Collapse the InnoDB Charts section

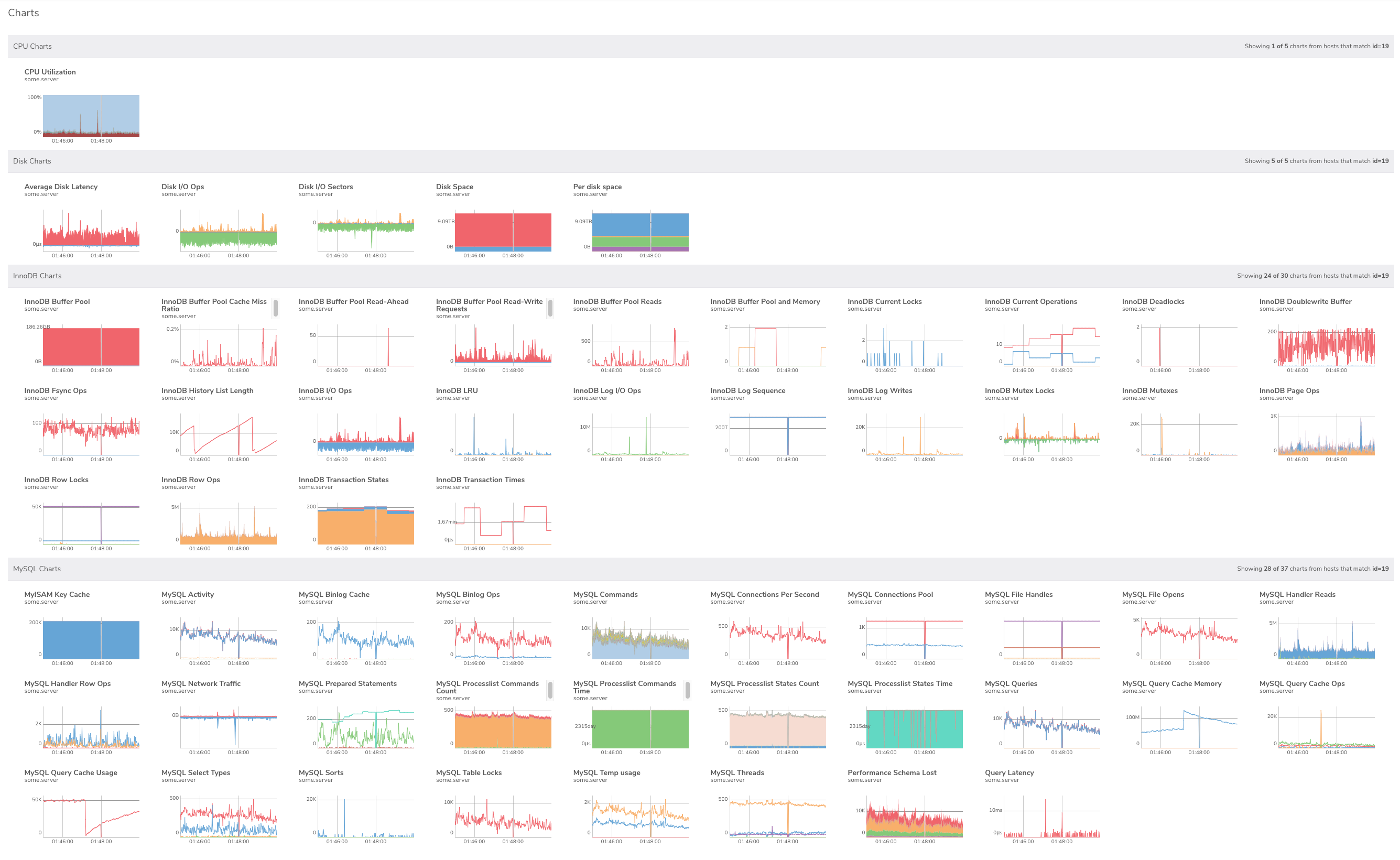pyautogui.click(x=38, y=276)
